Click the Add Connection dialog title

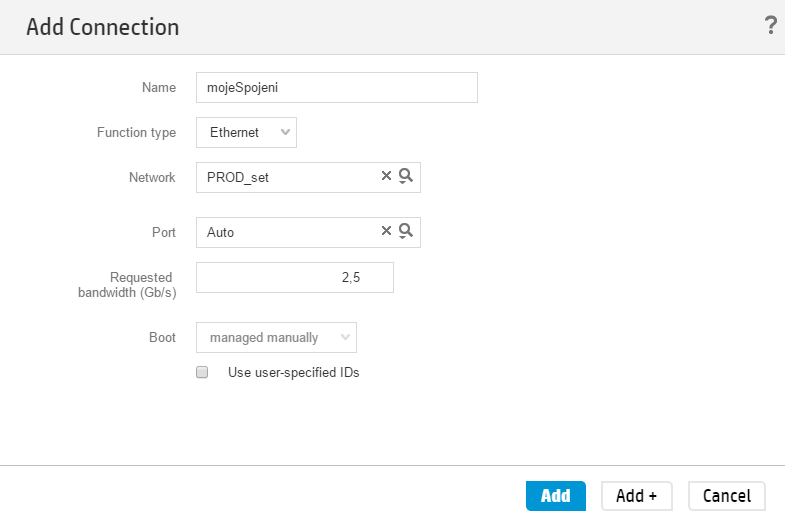103,27
